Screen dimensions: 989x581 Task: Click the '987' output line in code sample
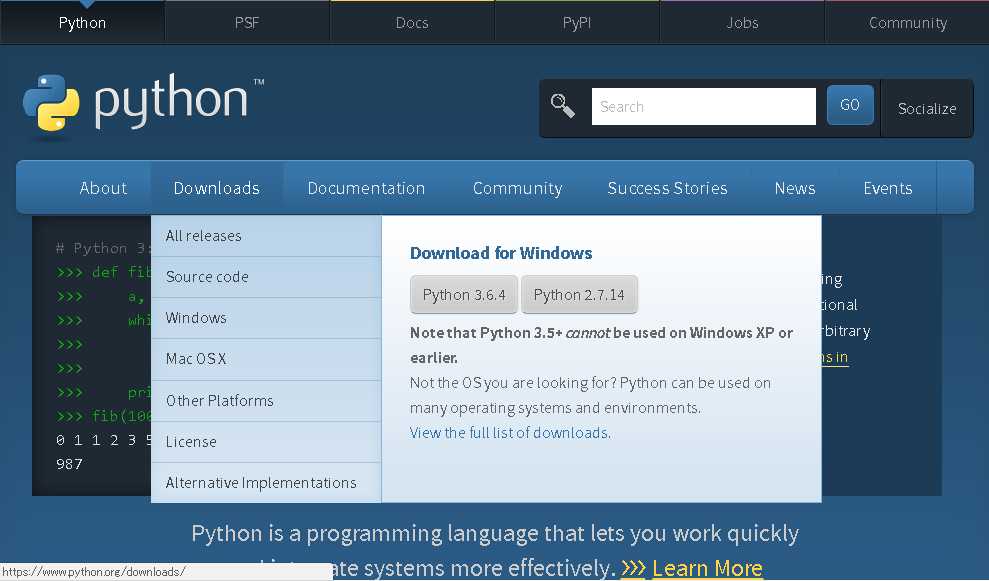pyautogui.click(x=69, y=464)
